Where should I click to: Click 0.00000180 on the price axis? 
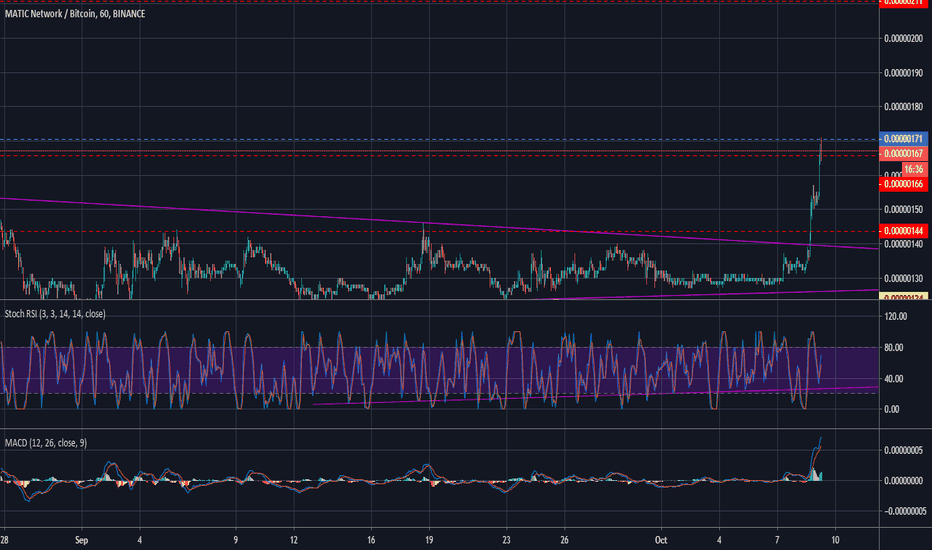click(x=903, y=107)
